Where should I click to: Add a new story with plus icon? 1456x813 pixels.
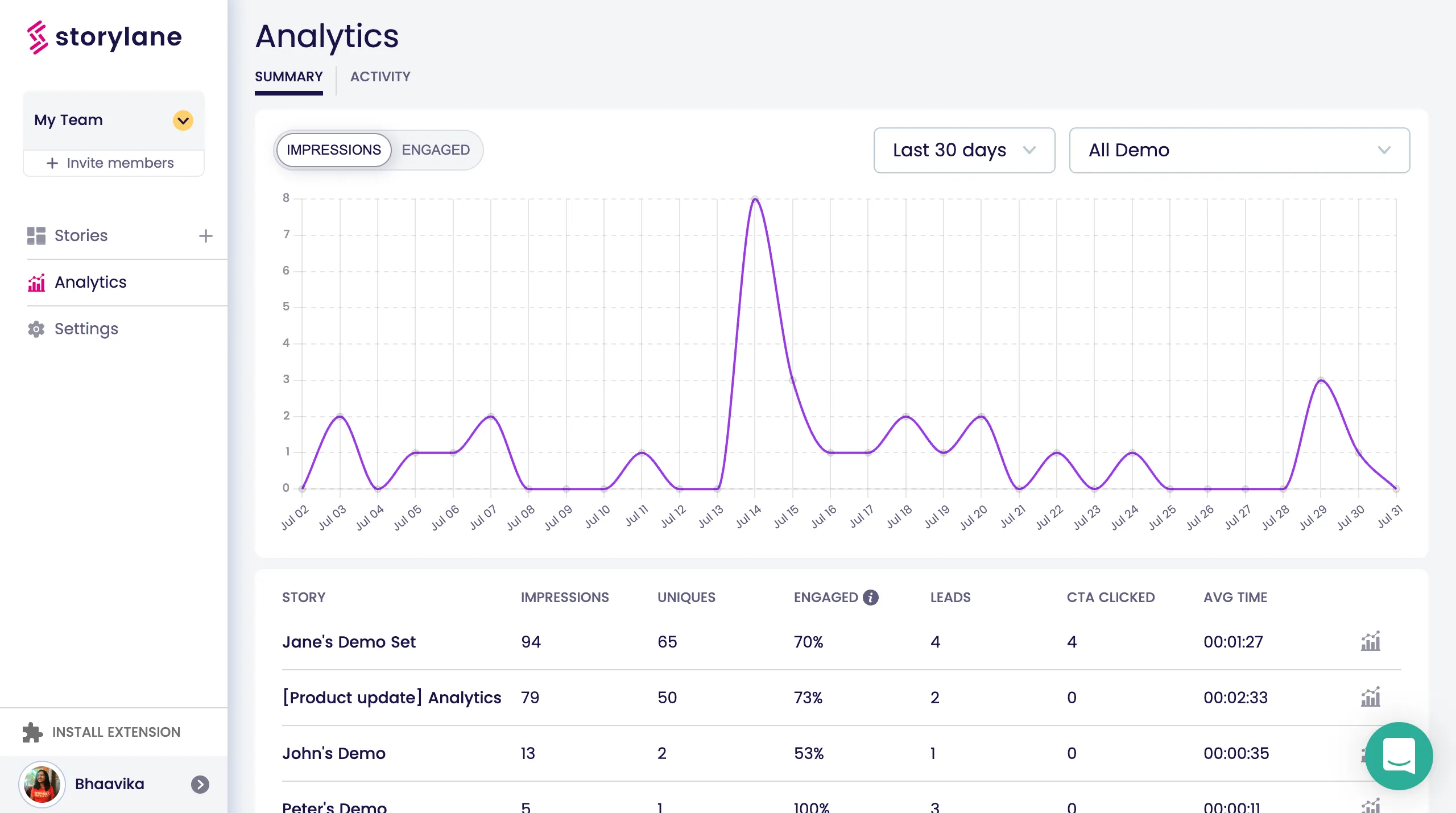(x=205, y=236)
